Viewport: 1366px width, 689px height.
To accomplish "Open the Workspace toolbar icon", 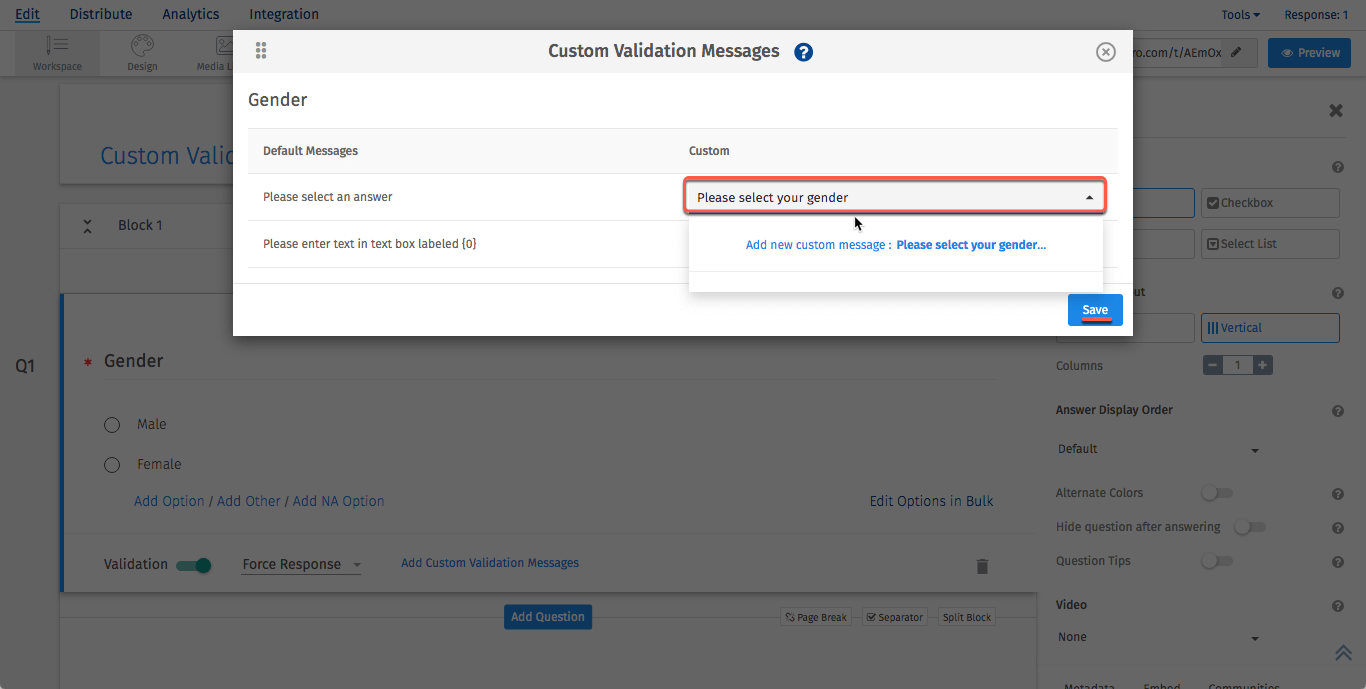I will (x=57, y=54).
